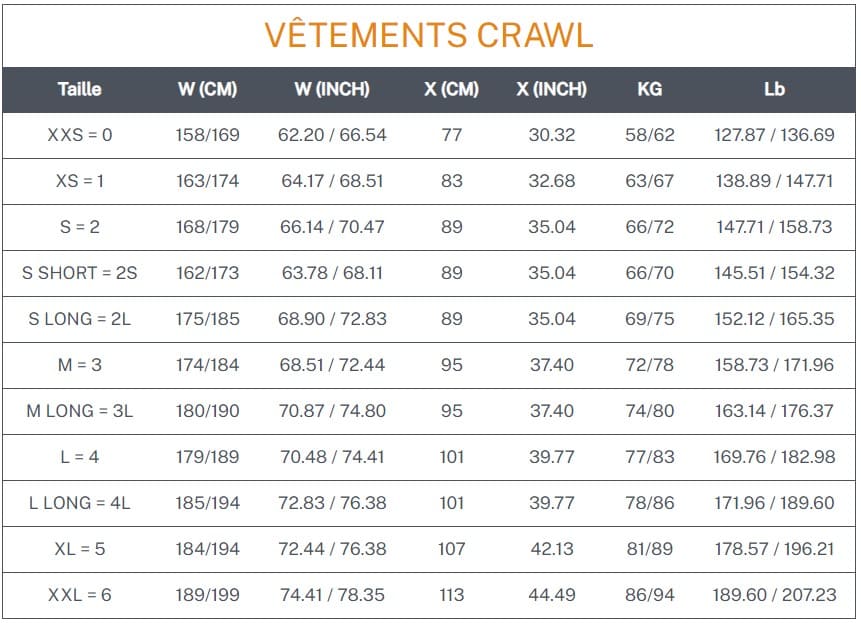Screen dimensions: 861x623
Task: Click the XXS = 0 size row
Action: [429, 135]
